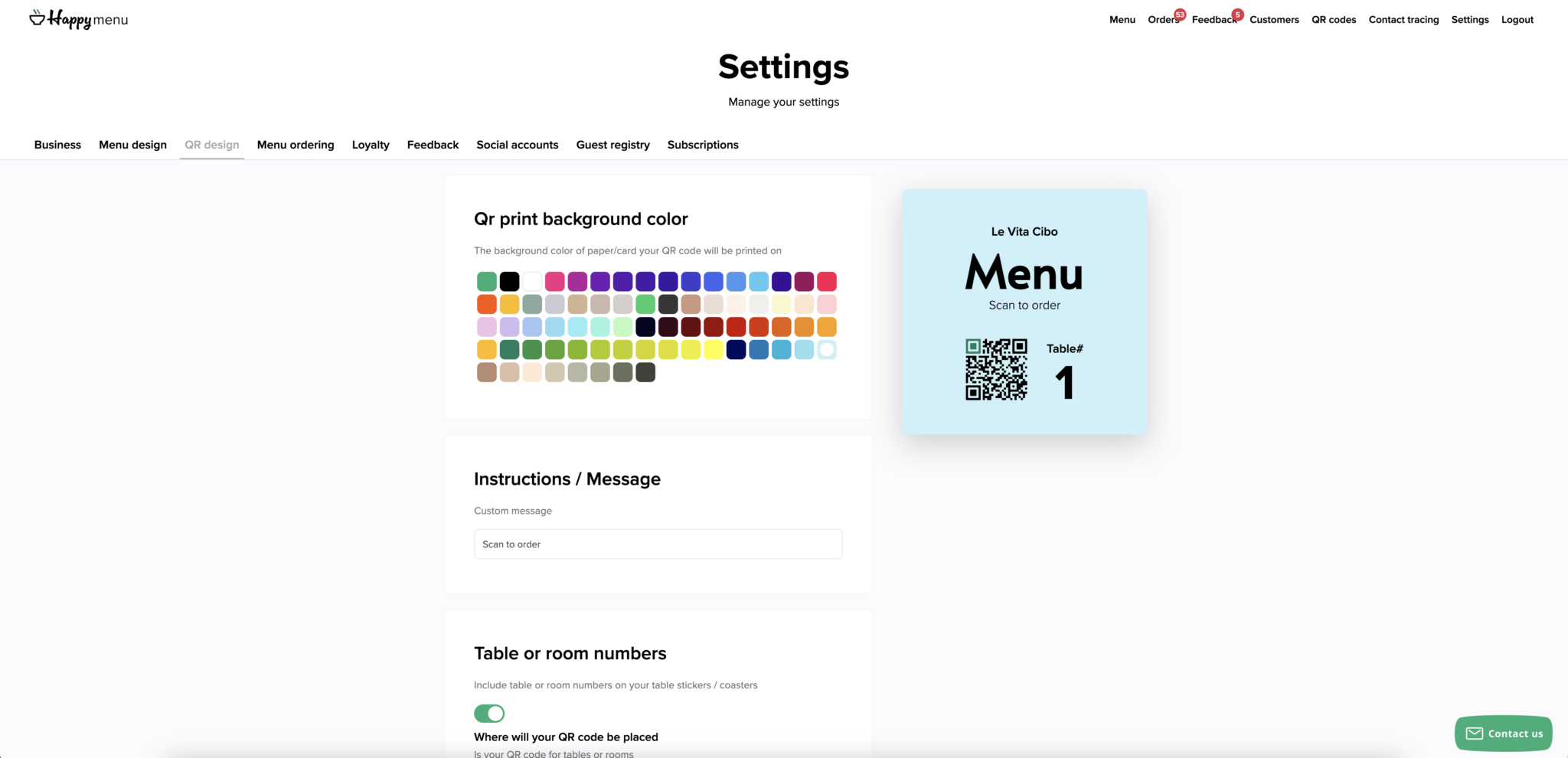Disable table or room numbers toggle
The height and width of the screenshot is (758, 1568).
[489, 714]
